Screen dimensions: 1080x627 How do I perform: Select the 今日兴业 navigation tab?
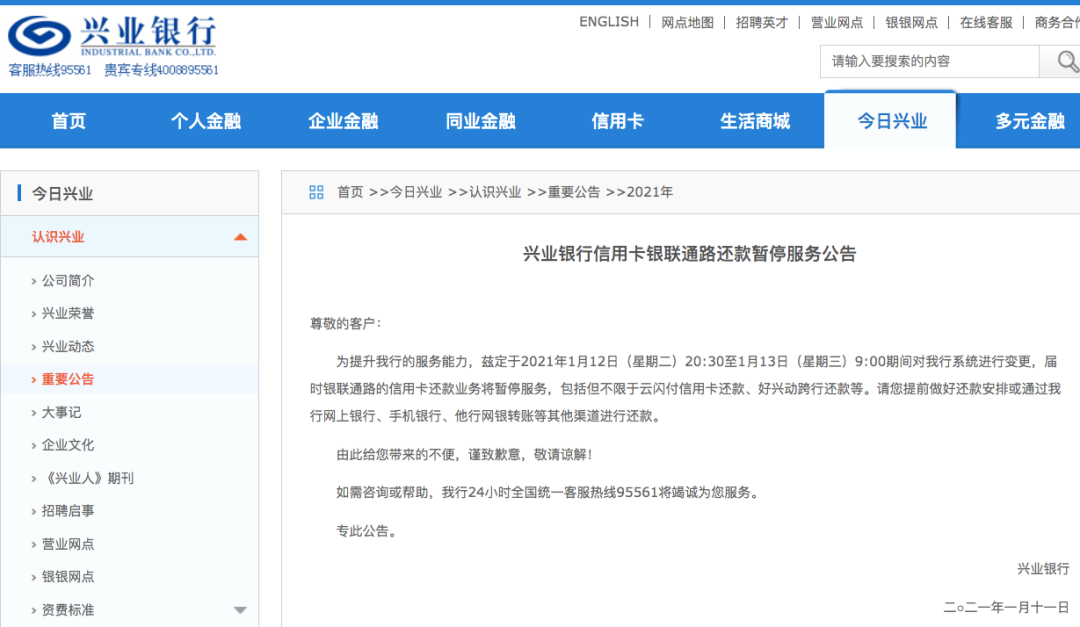(891, 120)
